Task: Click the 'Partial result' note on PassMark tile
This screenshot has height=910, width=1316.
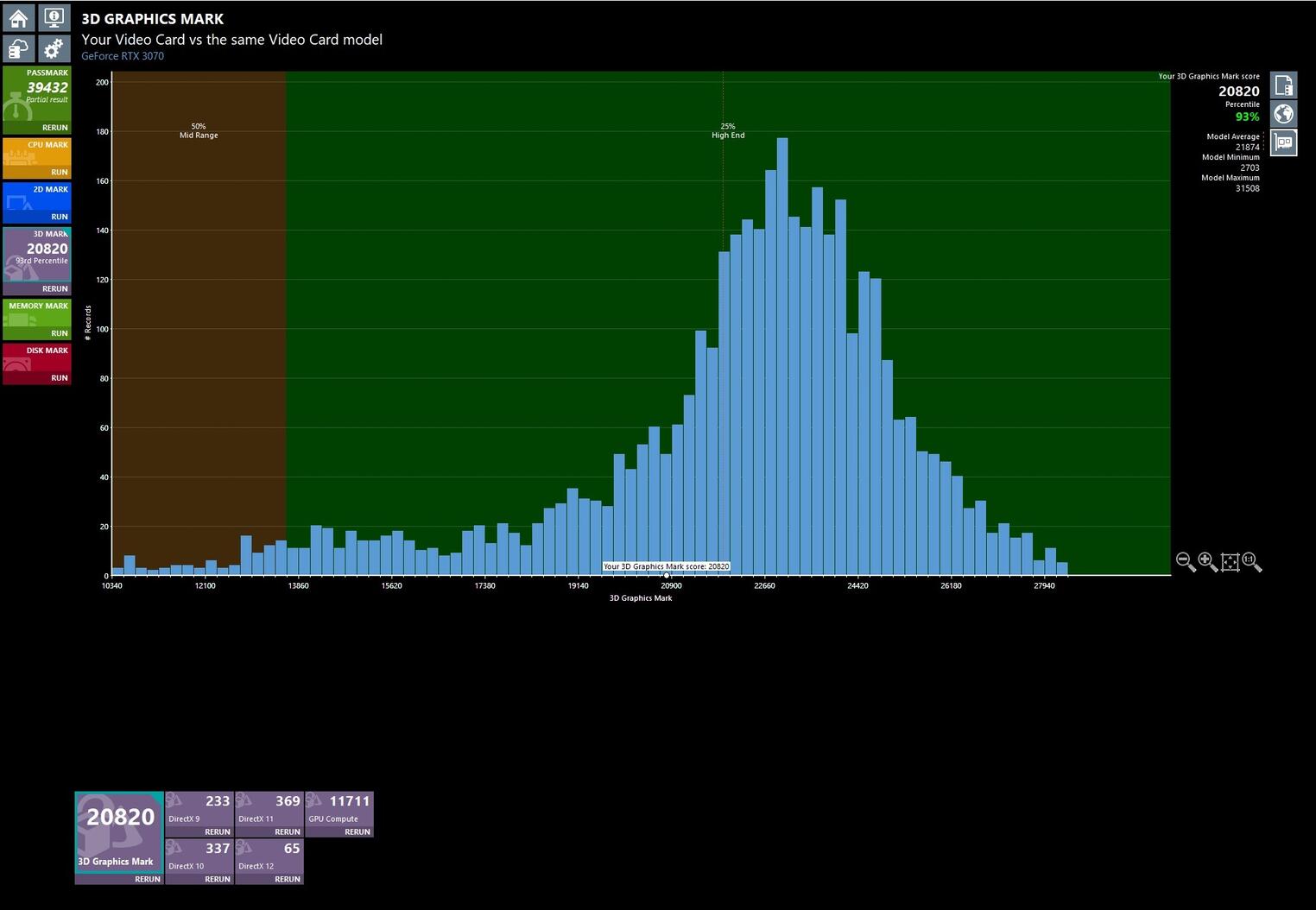Action: coord(47,100)
